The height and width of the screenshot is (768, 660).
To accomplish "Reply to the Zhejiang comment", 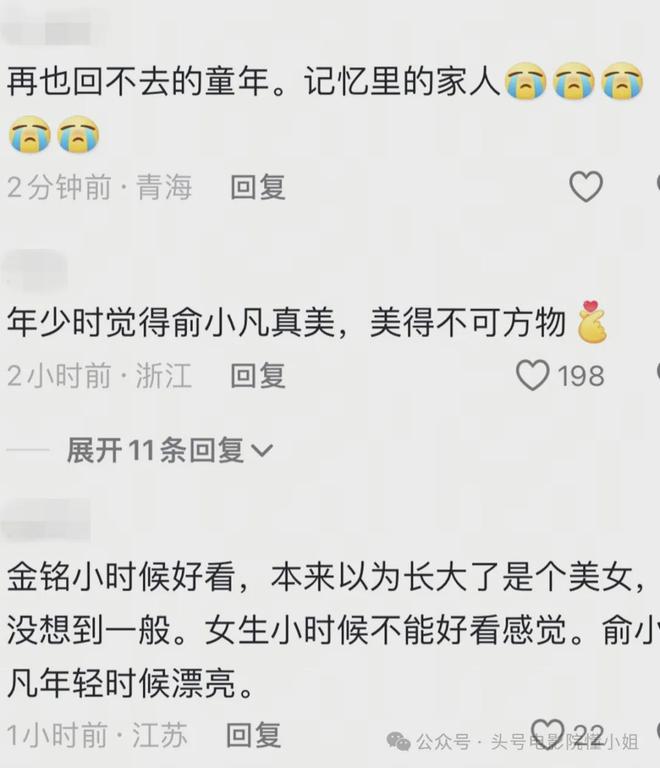I will 258,376.
